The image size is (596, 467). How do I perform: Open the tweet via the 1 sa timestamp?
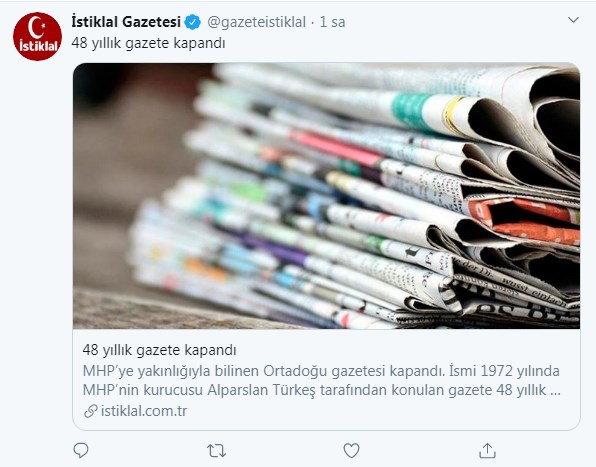332,22
